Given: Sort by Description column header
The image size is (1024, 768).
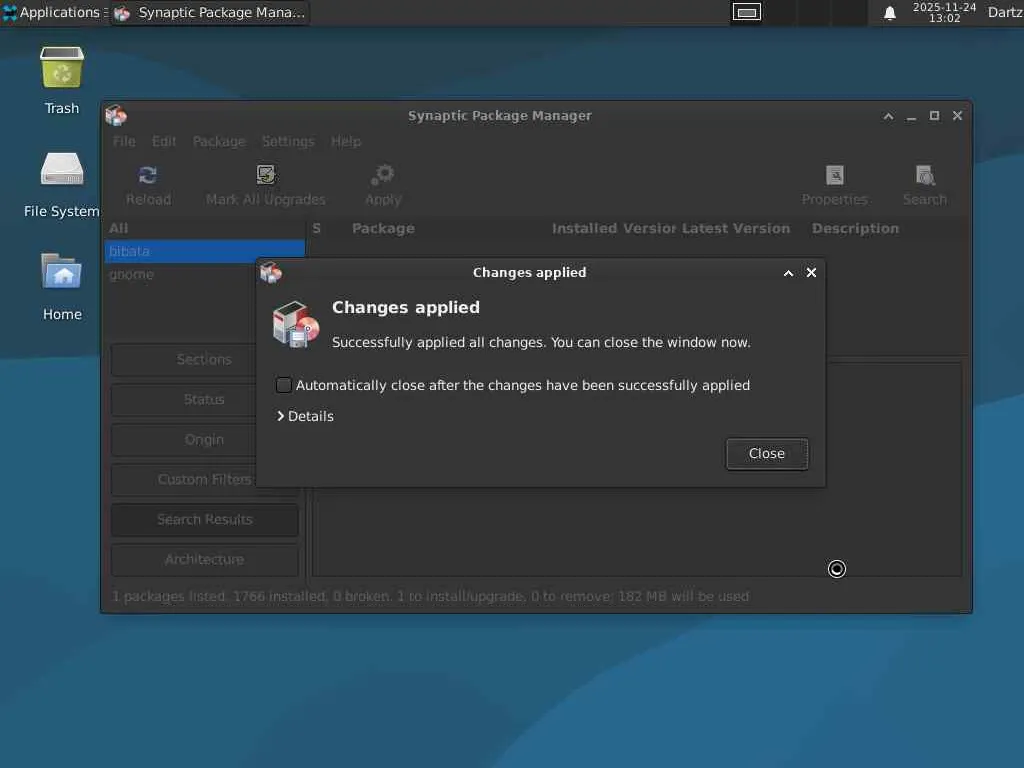Looking at the screenshot, I should [856, 229].
